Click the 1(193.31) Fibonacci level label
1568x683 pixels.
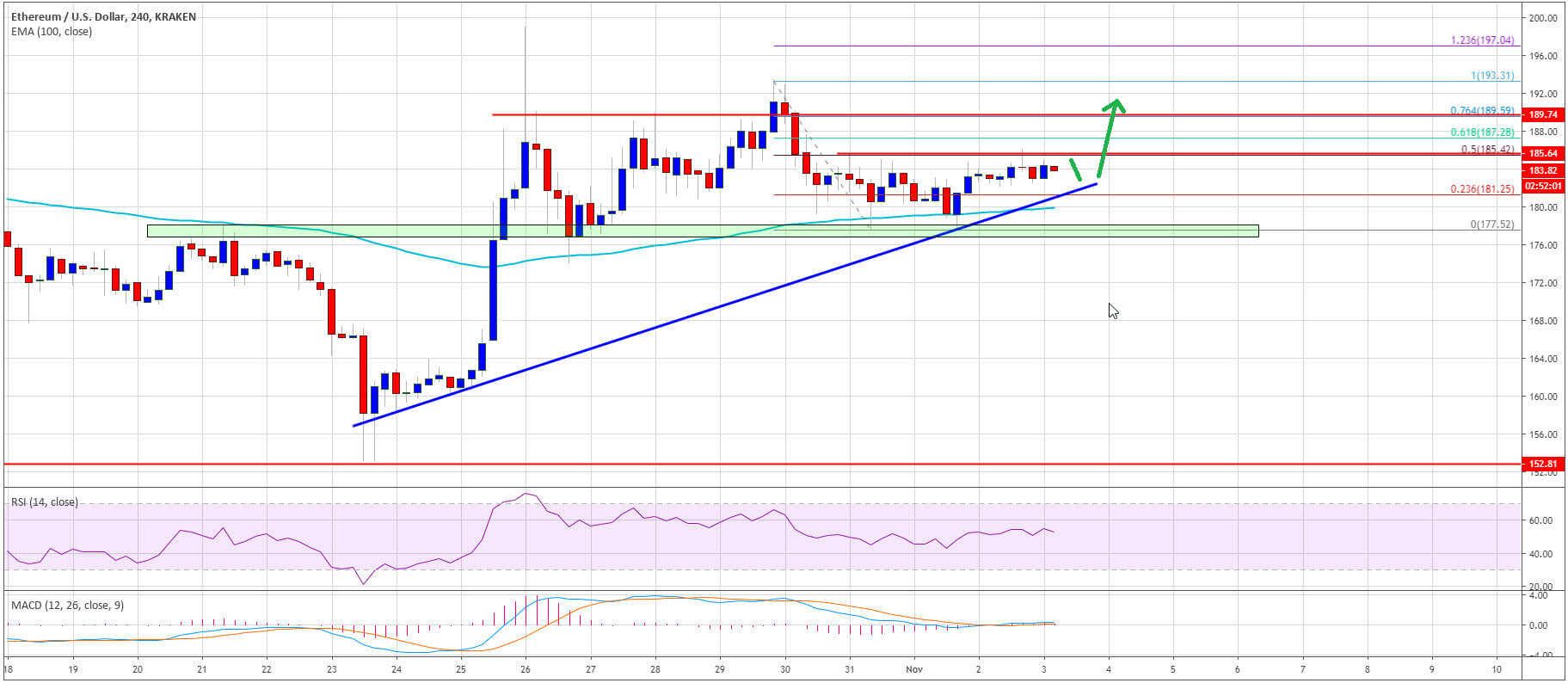1492,76
